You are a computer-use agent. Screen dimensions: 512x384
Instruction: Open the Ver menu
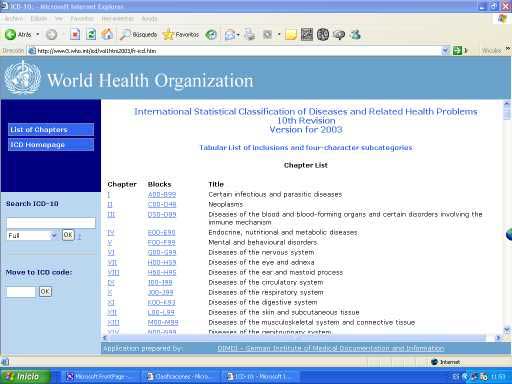(59, 19)
